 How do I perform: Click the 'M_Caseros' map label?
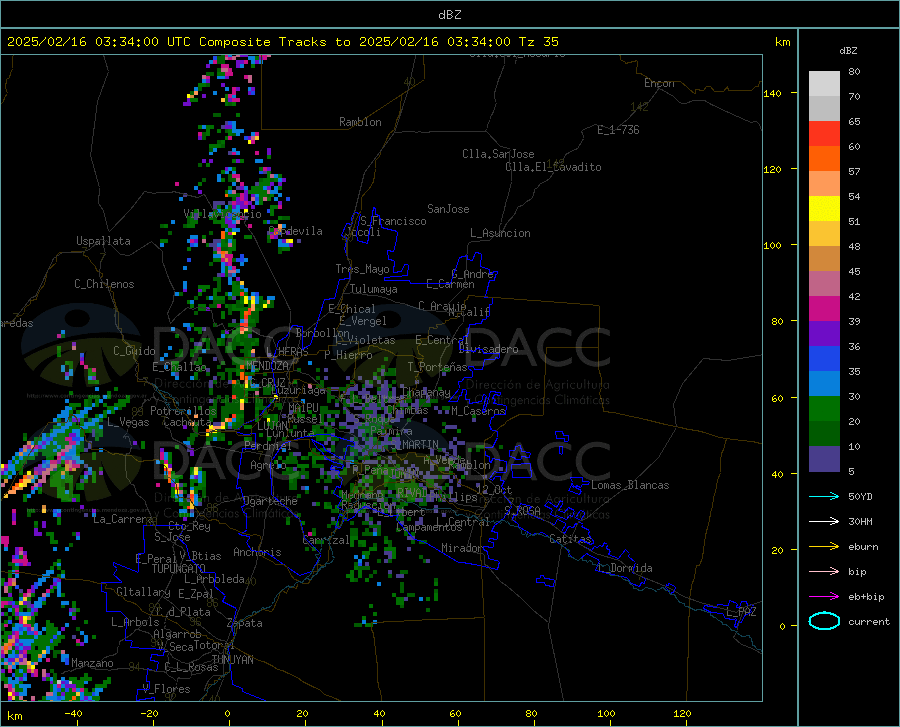click(x=478, y=410)
